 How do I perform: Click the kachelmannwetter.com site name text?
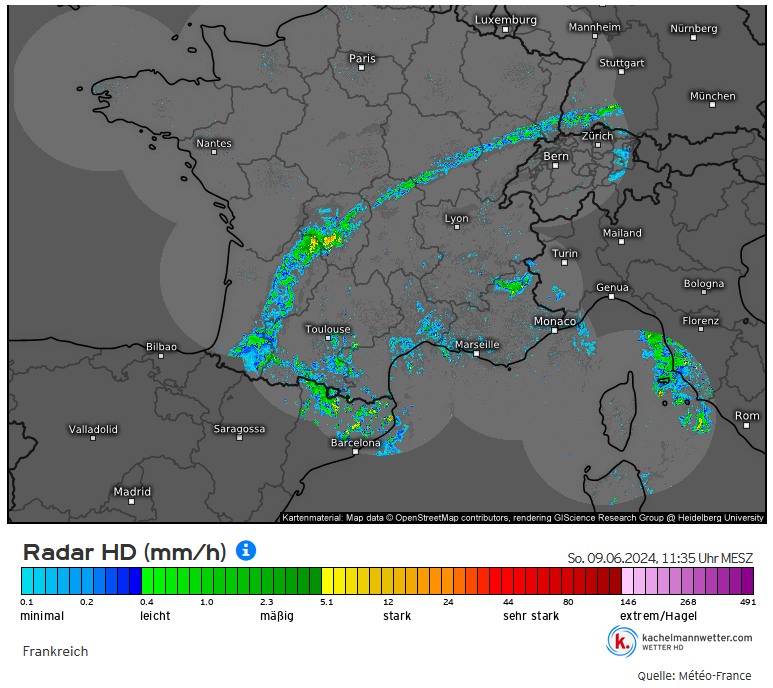(697, 637)
